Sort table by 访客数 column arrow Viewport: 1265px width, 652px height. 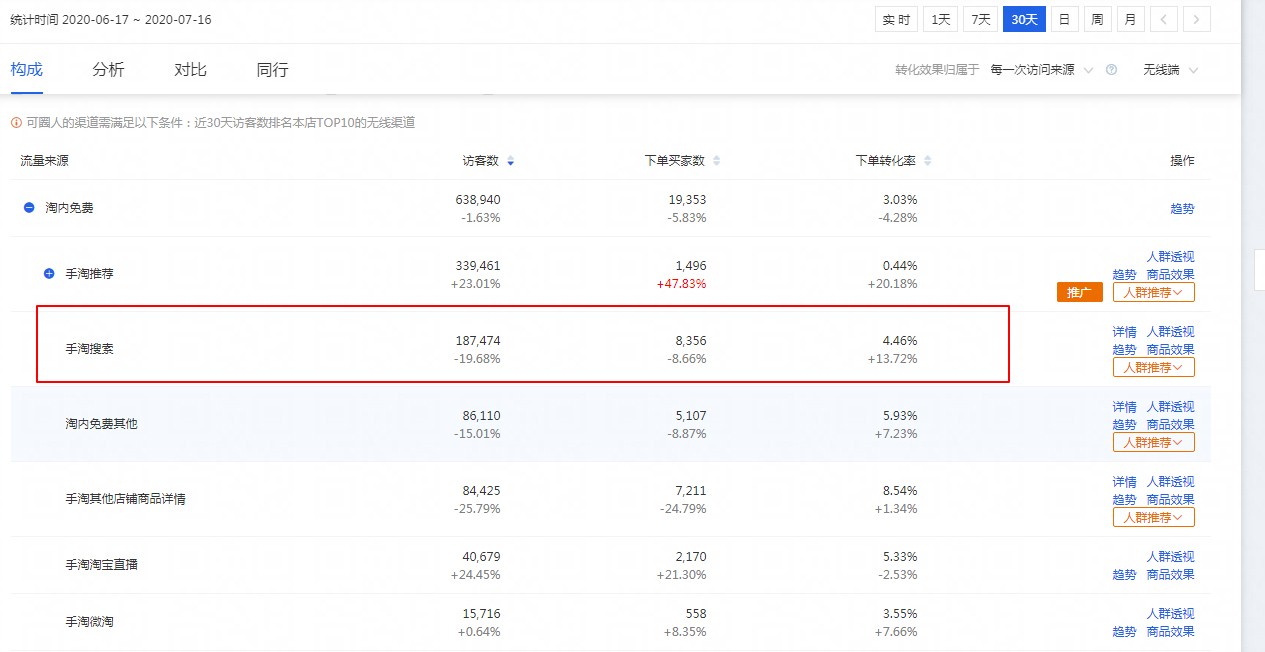coord(511,161)
